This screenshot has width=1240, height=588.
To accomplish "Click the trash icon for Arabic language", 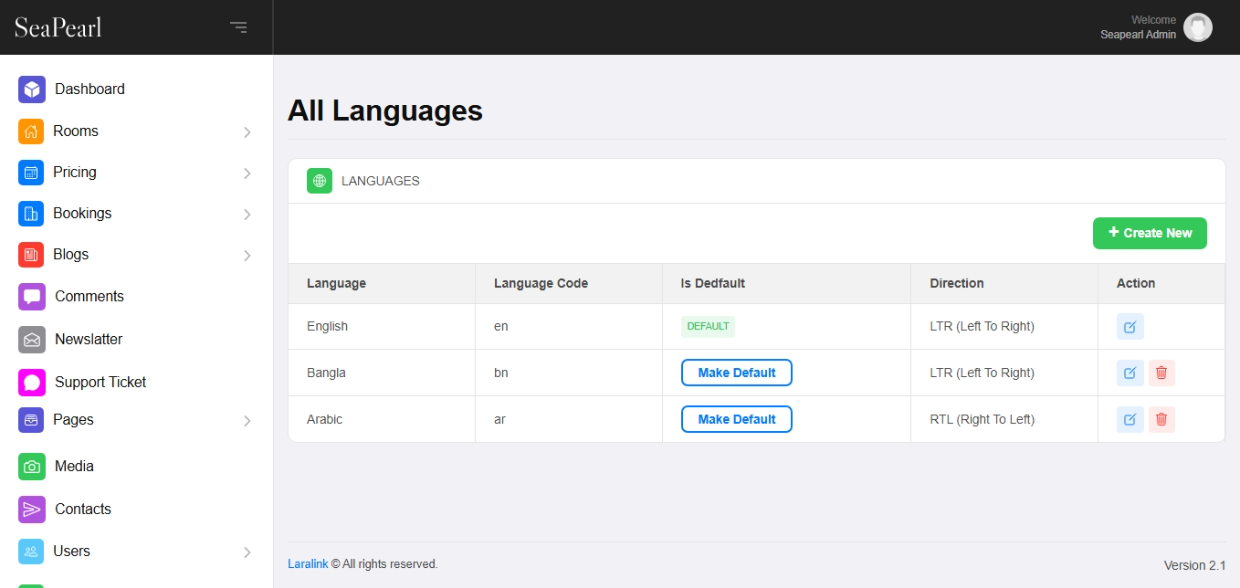I will click(x=1161, y=420).
